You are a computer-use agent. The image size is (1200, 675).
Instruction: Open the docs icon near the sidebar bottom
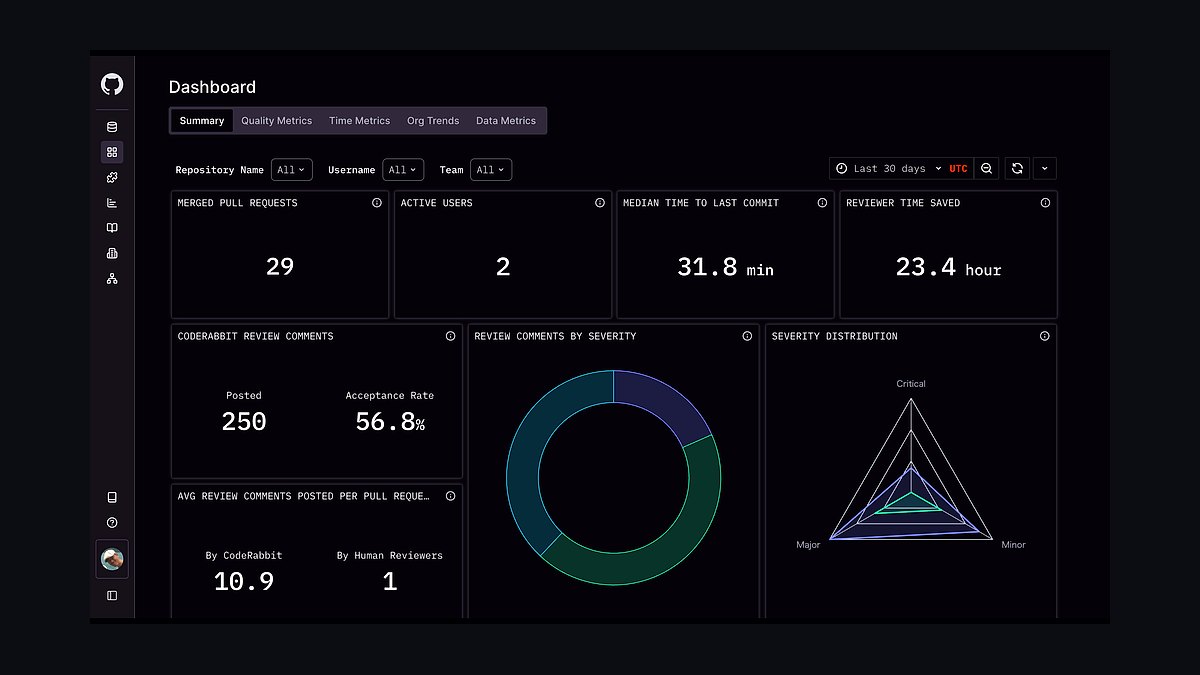[x=112, y=497]
